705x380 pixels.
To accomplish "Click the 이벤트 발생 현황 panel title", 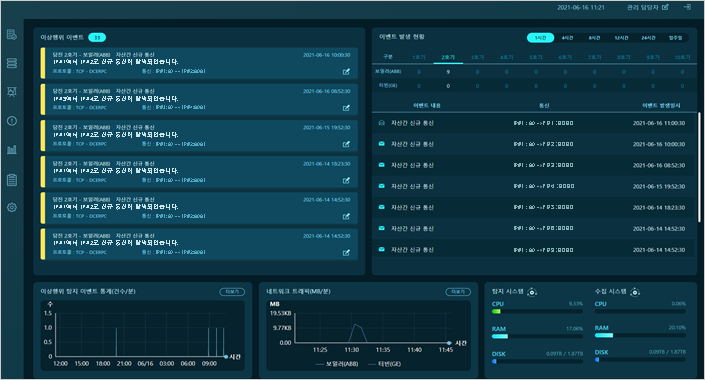I will 402,37.
